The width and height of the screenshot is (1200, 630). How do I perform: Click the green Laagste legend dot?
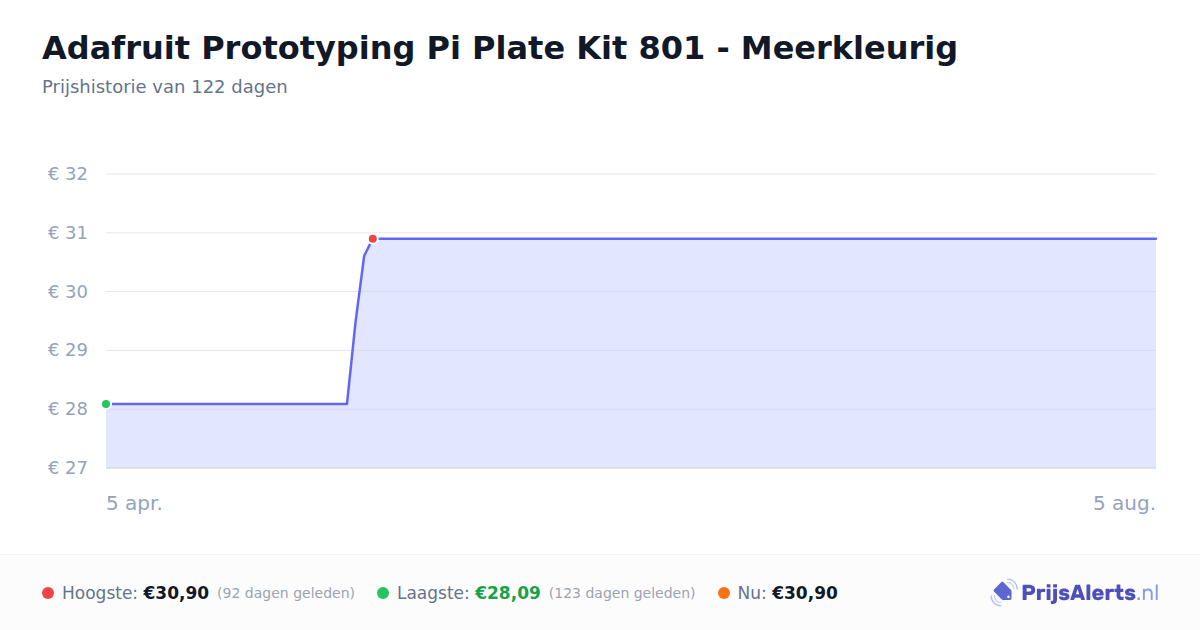tap(383, 593)
